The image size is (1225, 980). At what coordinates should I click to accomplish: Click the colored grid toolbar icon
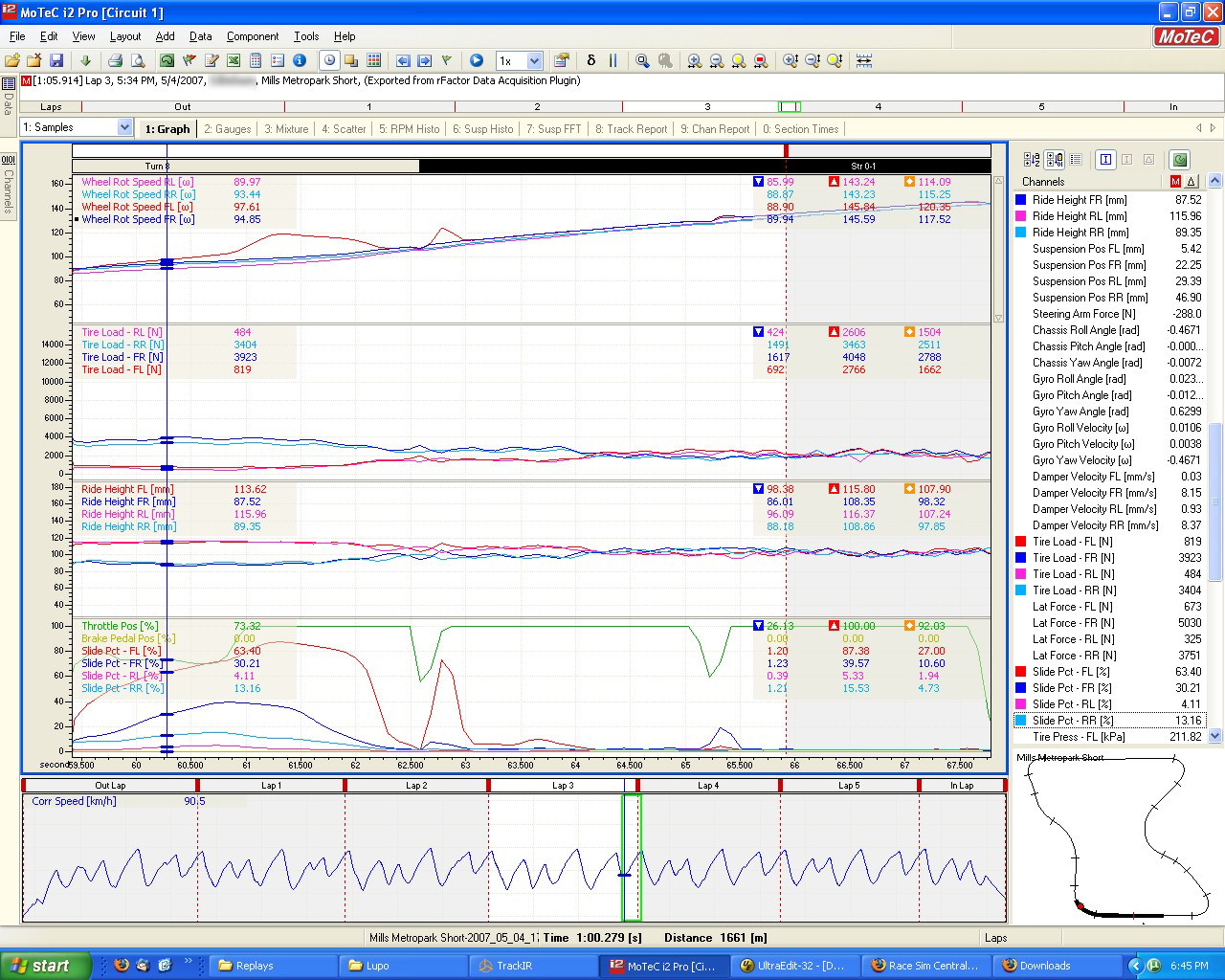374,60
